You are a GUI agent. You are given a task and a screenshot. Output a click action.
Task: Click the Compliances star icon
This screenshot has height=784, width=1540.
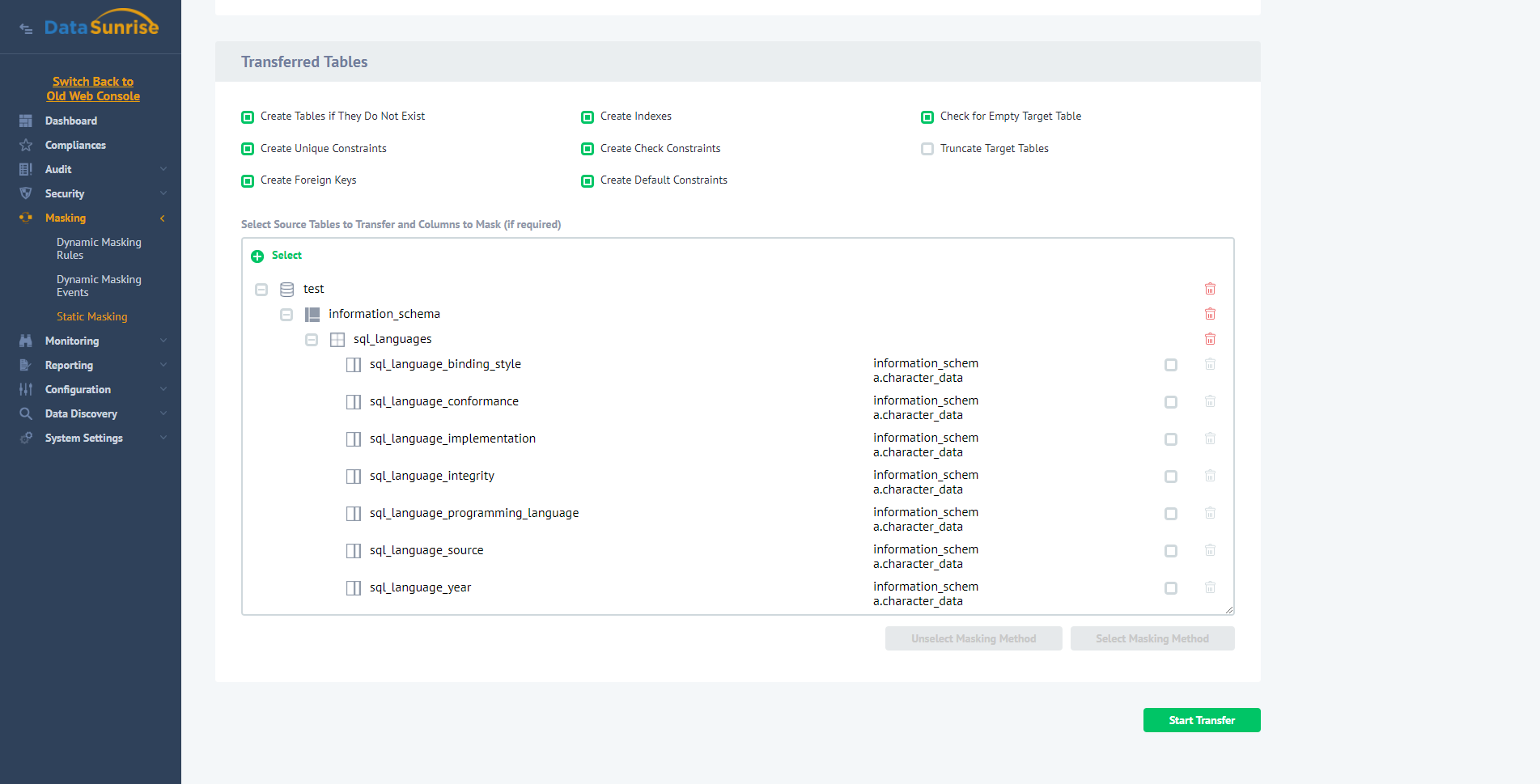[x=26, y=146]
